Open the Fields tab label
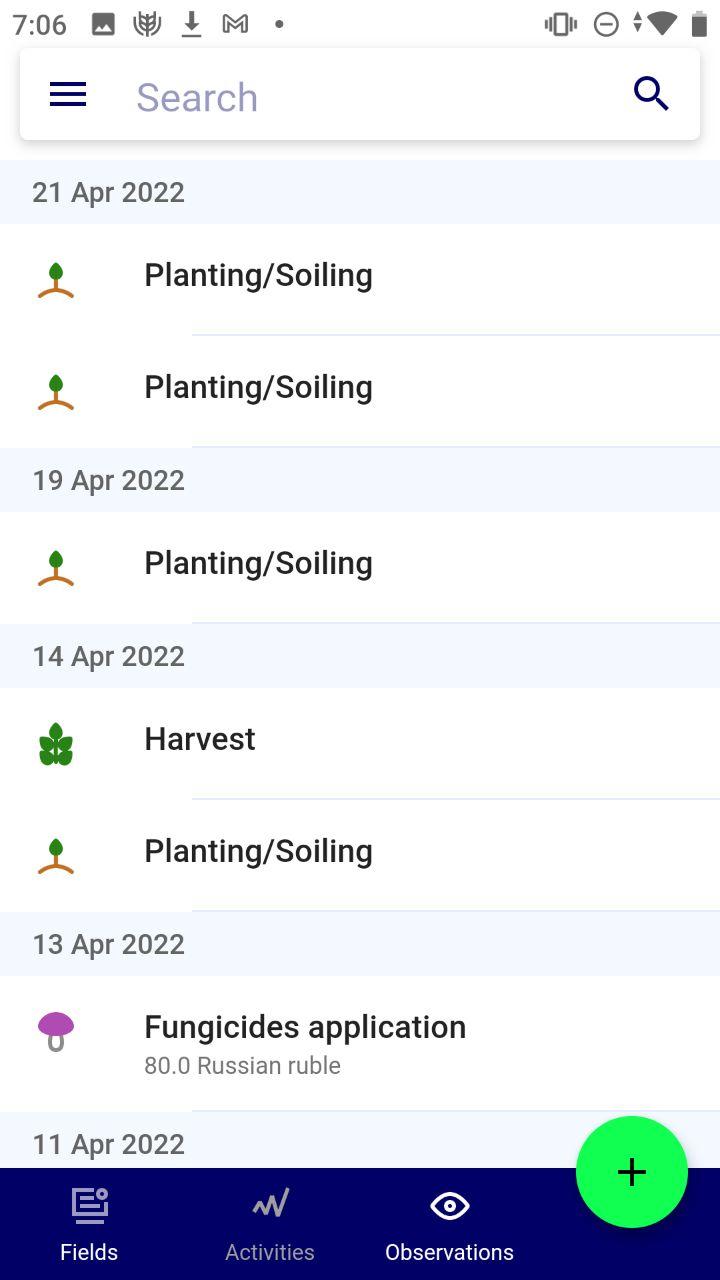720x1280 pixels. point(89,1252)
